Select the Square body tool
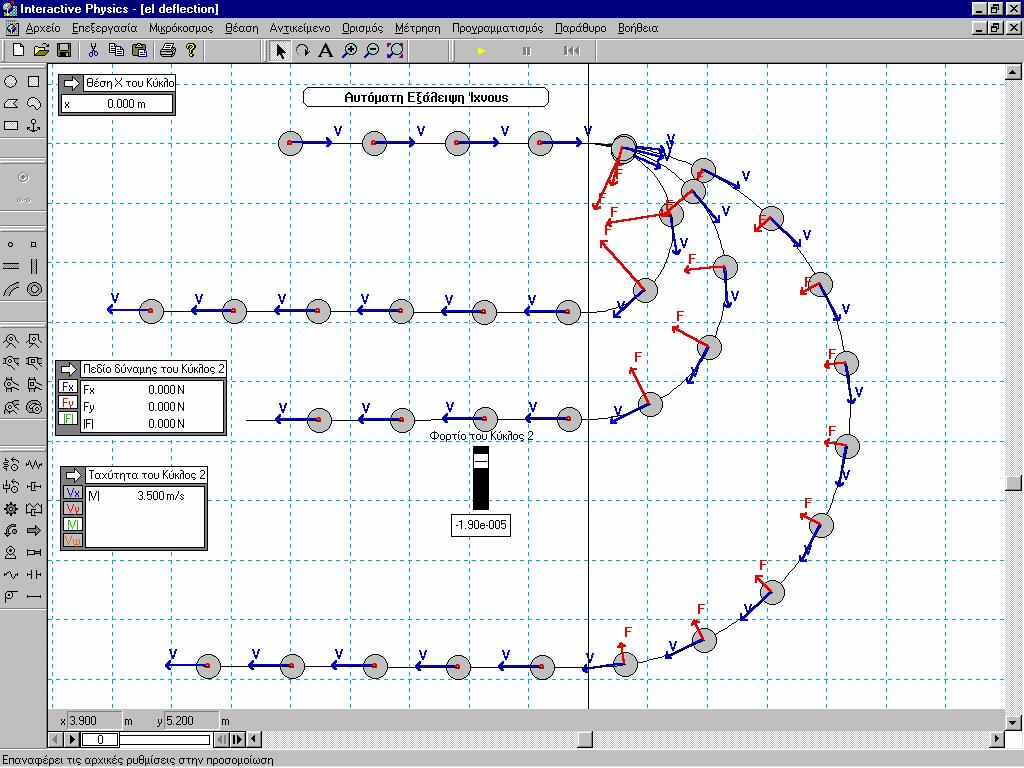 [33, 82]
